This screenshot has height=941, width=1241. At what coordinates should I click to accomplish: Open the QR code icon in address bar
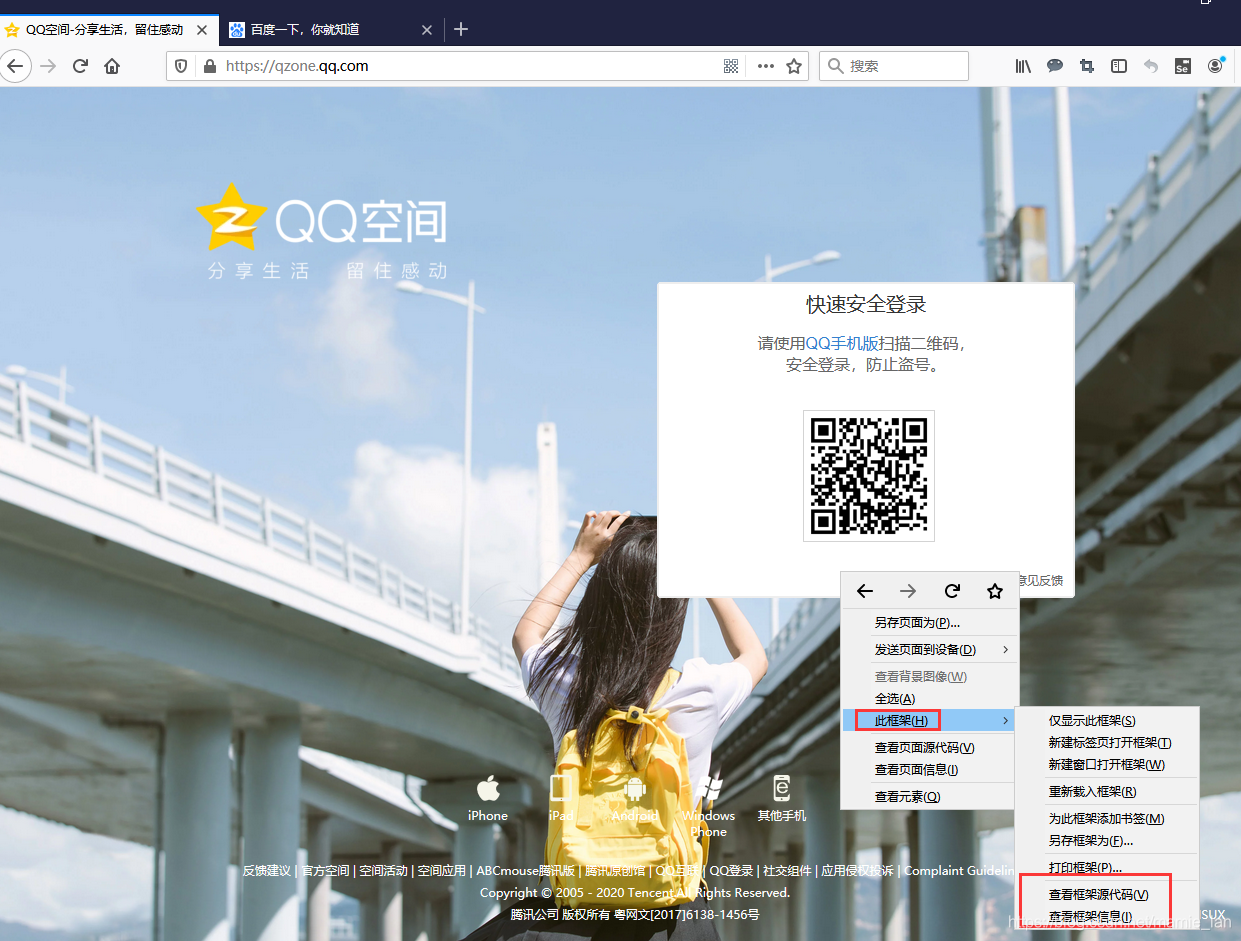pos(731,66)
